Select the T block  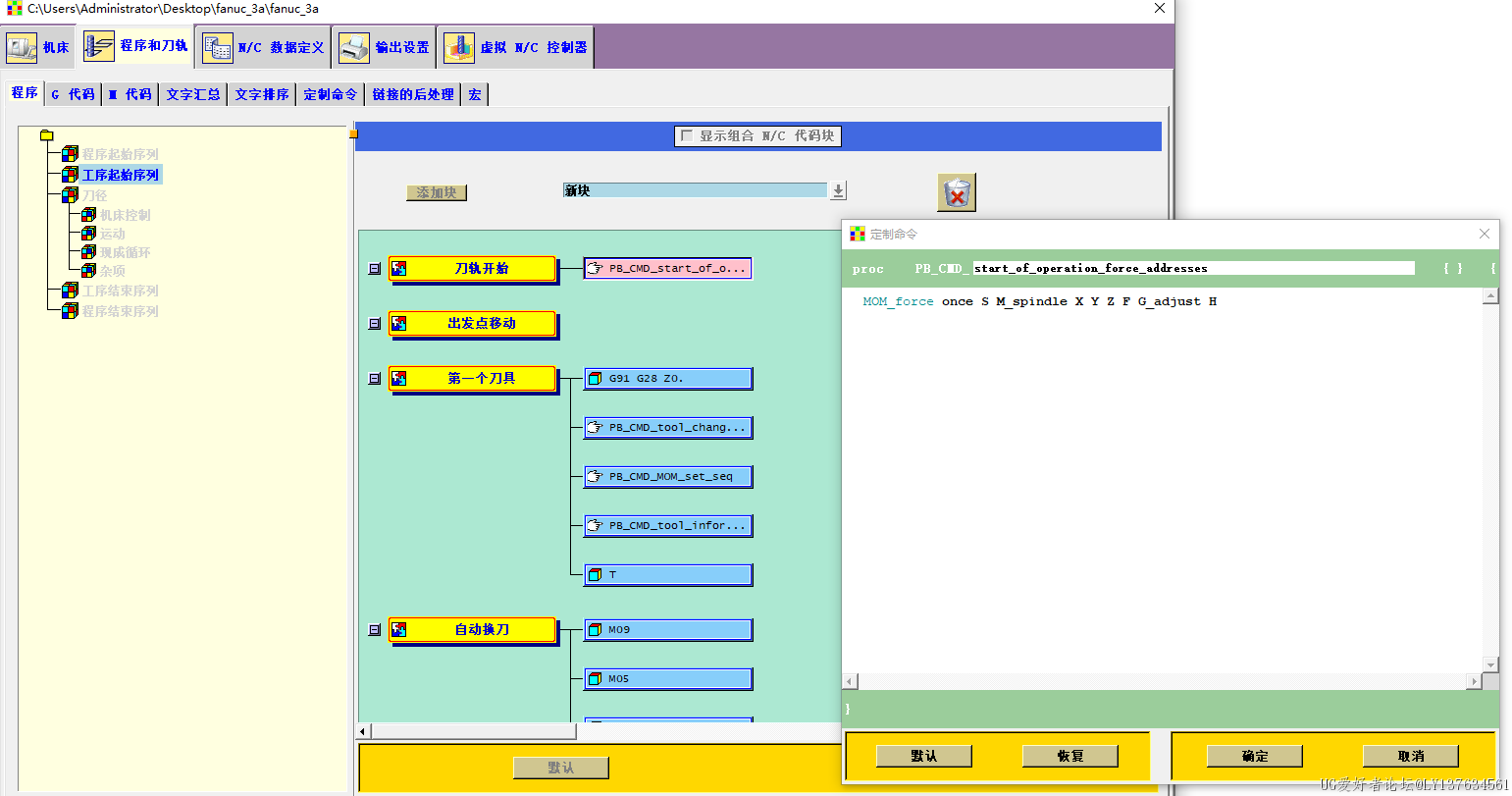pyautogui.click(x=668, y=575)
